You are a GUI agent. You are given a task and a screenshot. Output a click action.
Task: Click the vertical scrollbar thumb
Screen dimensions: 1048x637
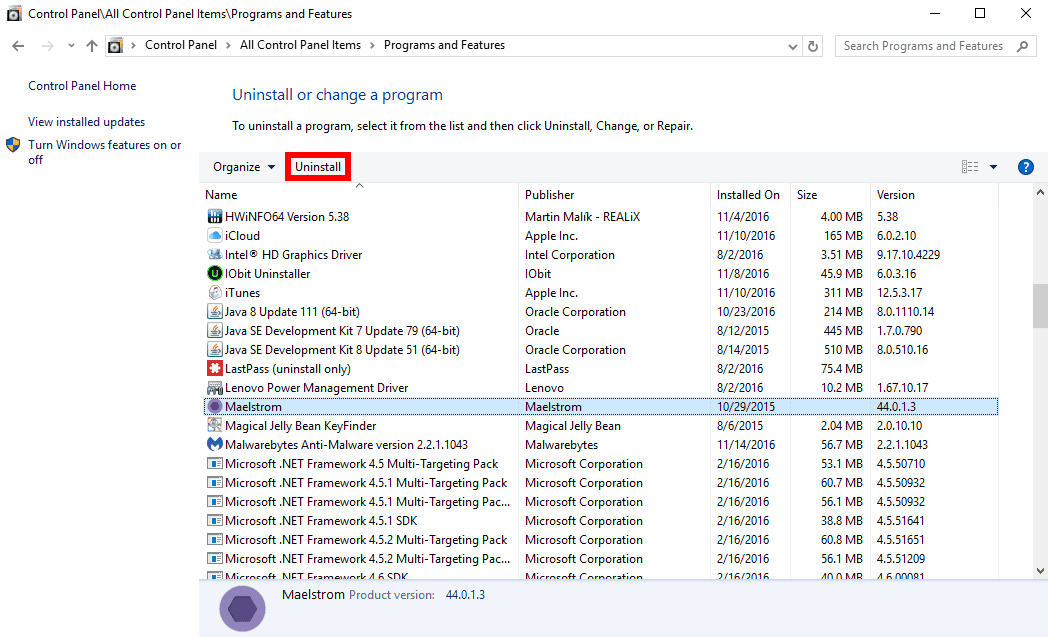pos(1040,306)
